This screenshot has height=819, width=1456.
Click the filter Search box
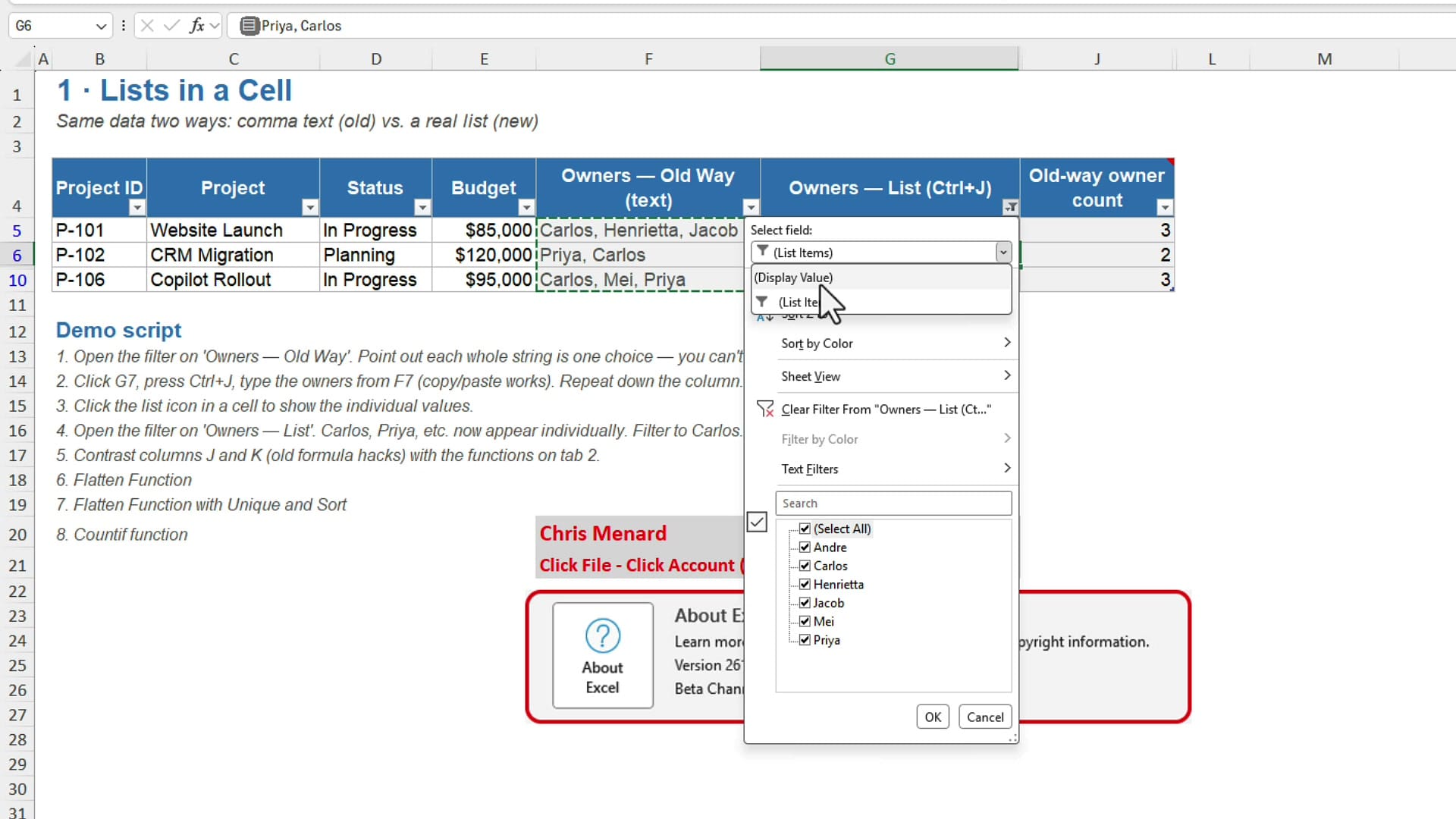893,504
